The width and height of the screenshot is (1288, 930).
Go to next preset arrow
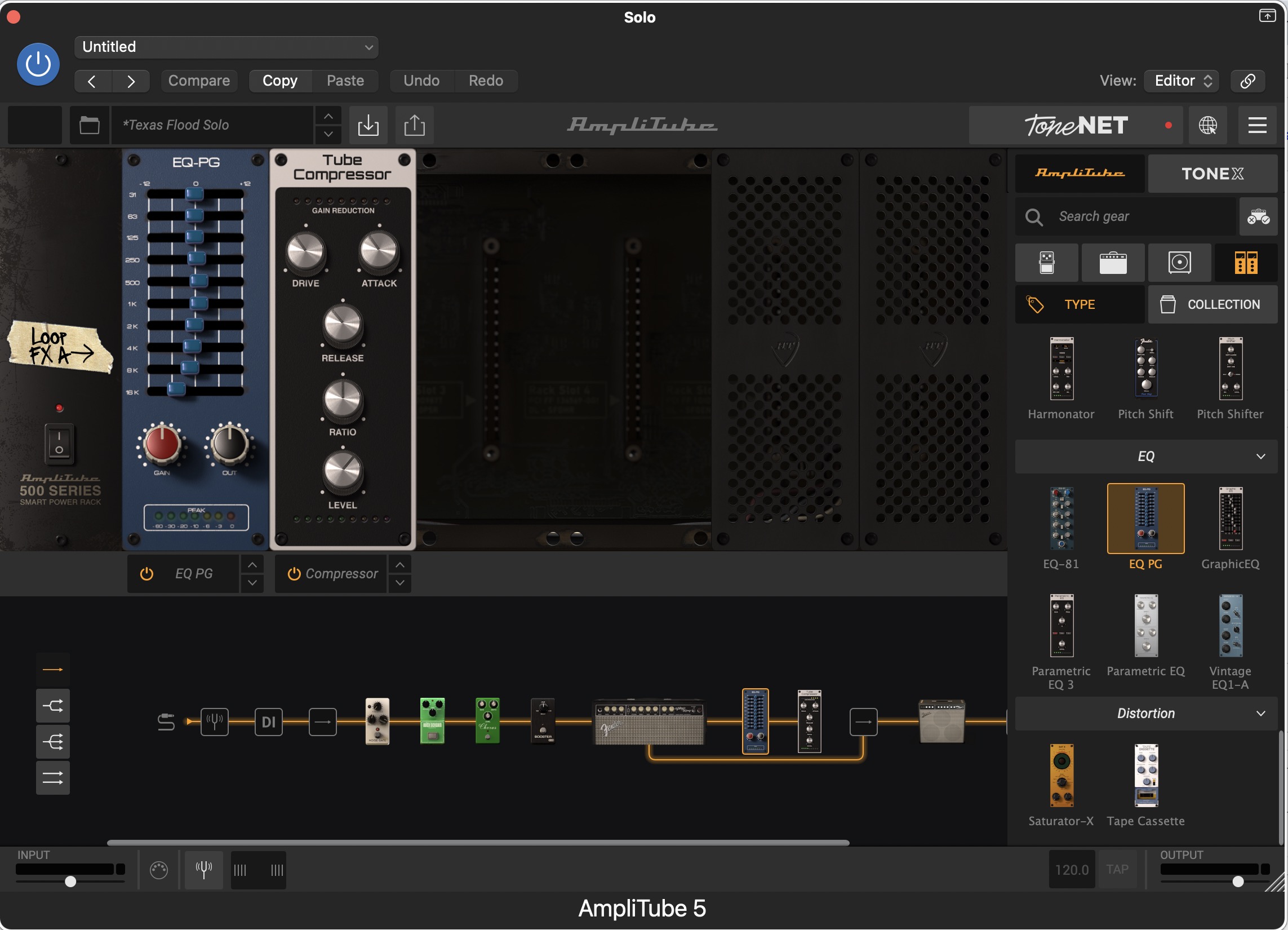(131, 81)
